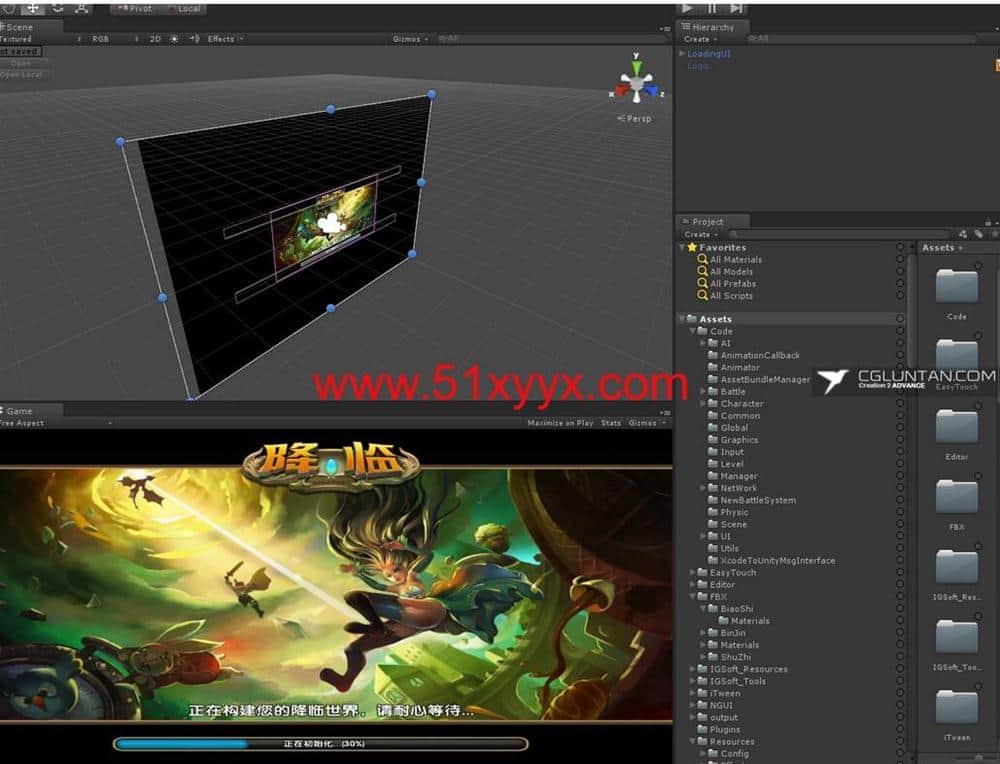Expand the IGSoft_Resources folder in tree

coord(693,669)
